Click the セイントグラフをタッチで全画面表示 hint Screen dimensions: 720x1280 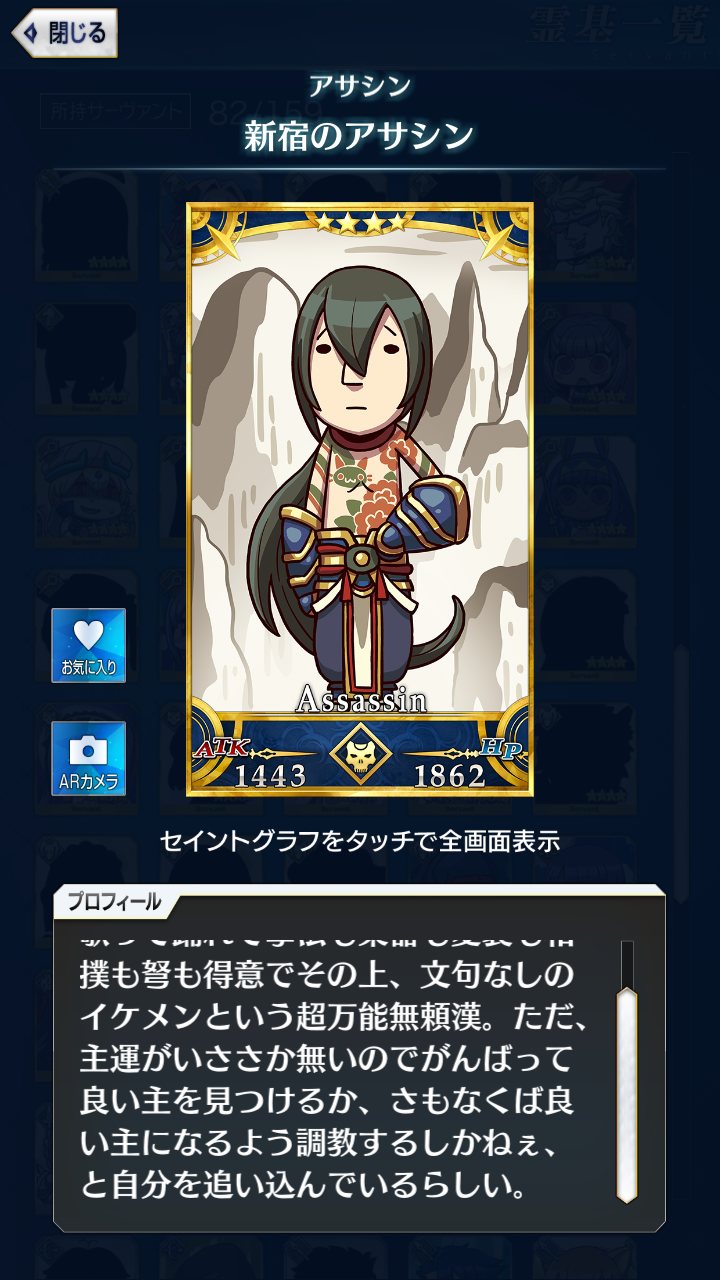(360, 841)
